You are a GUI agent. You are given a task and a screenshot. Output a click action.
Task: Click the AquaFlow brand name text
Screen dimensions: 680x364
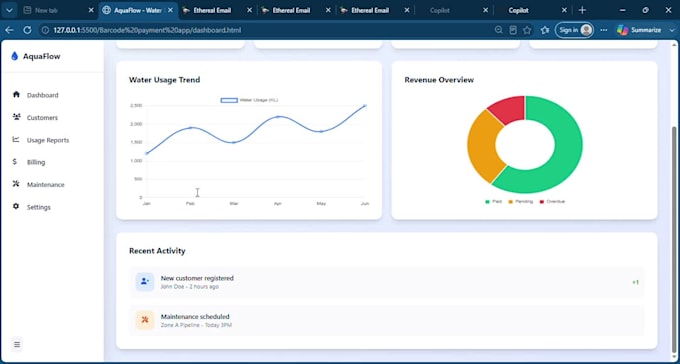(42, 56)
